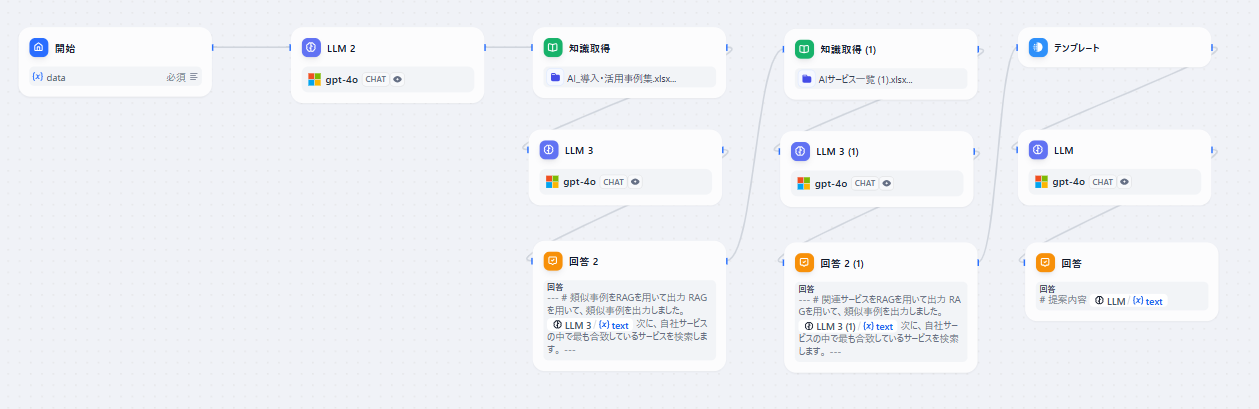Click the LLM 2 node's purple icon

click(311, 47)
